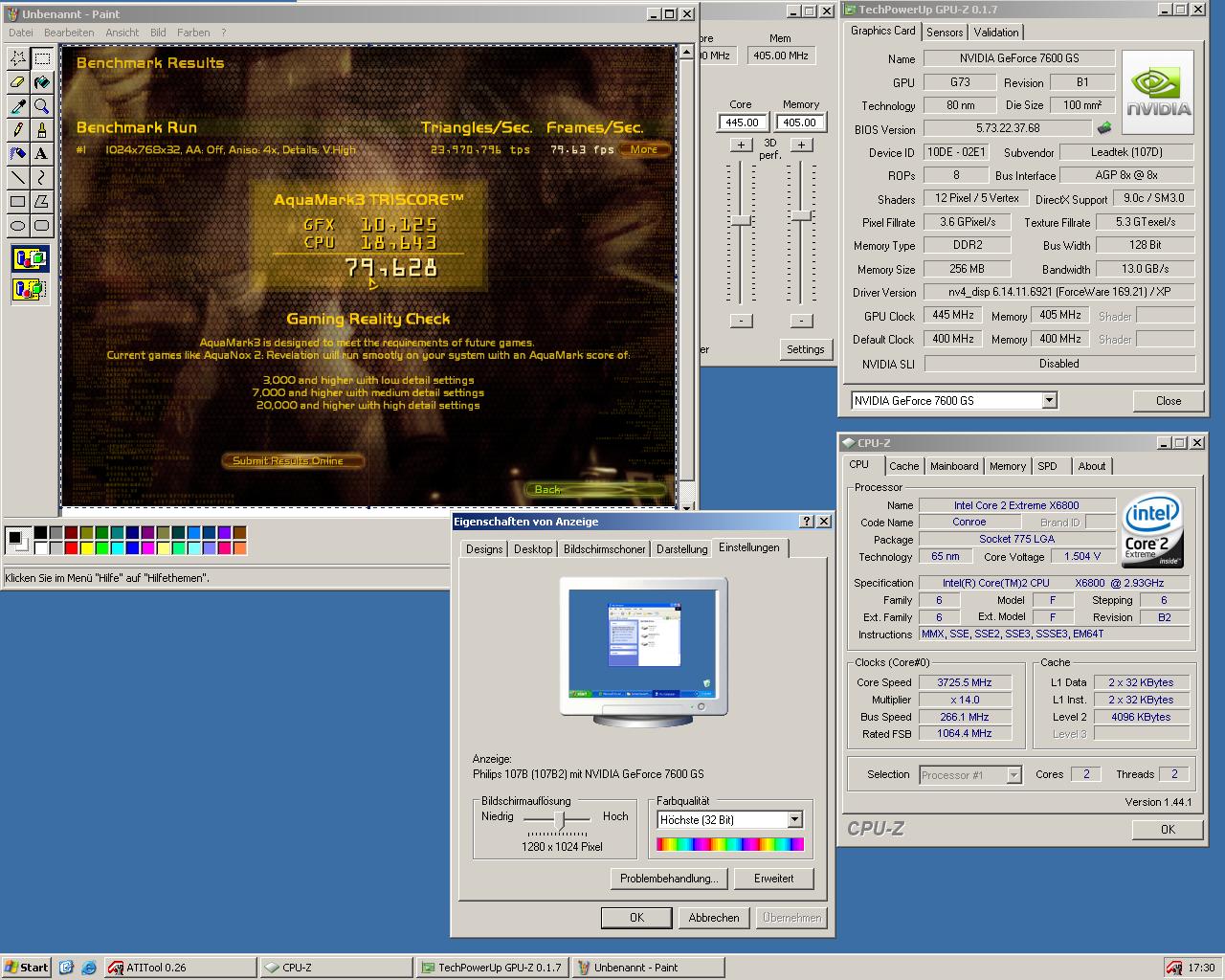The height and width of the screenshot is (980, 1225).
Task: Click the BIOS save chip icon in GPU-Z
Action: tap(1104, 128)
